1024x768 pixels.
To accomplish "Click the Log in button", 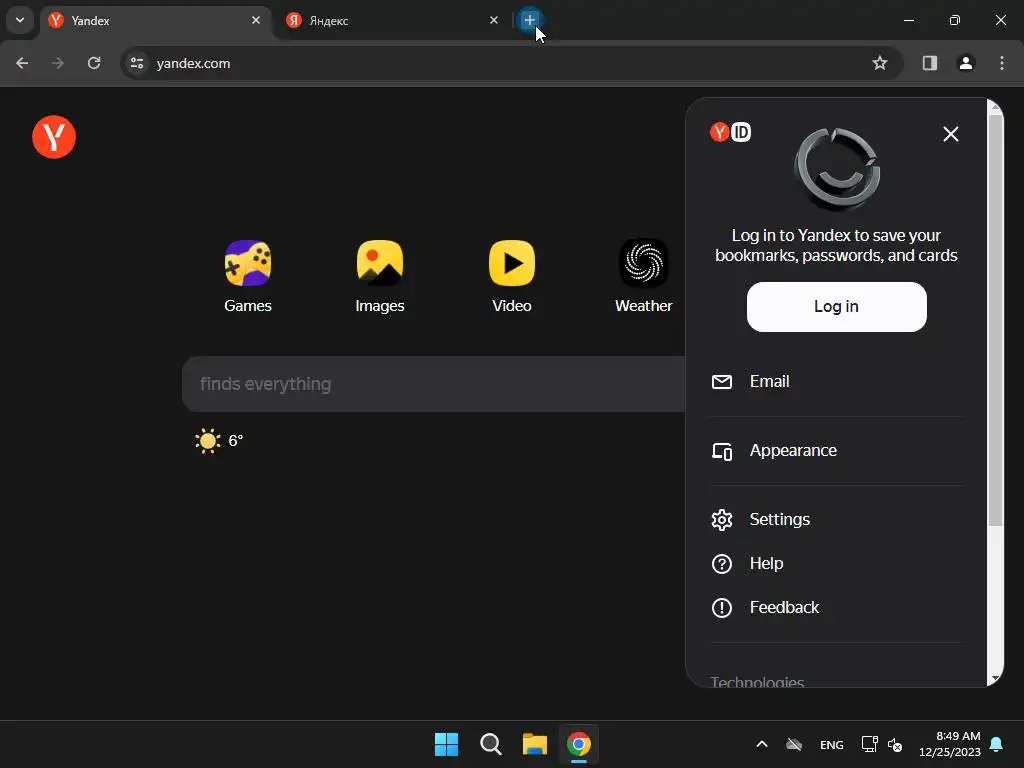I will 836,307.
